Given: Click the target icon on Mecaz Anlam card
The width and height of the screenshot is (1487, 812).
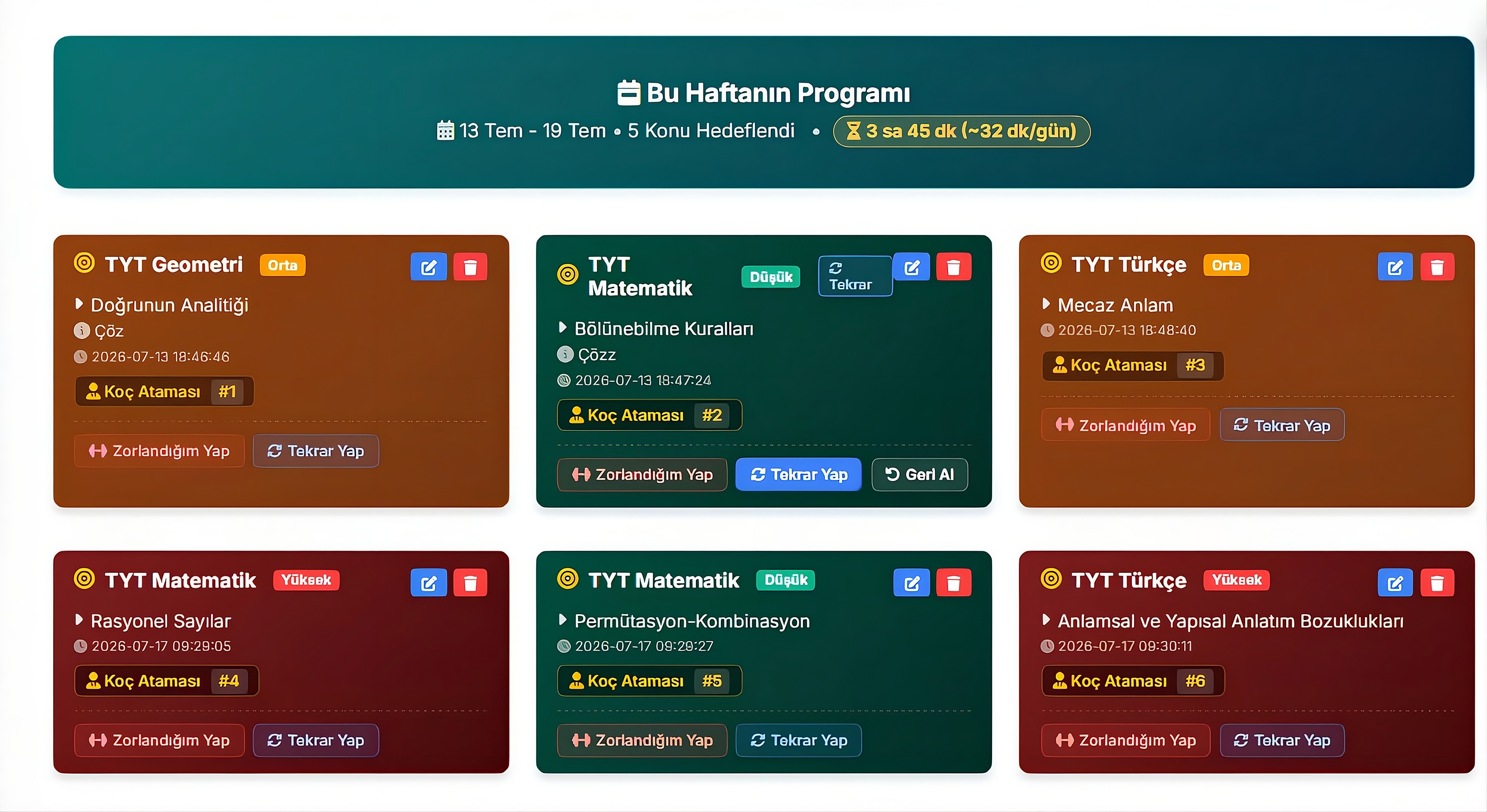Looking at the screenshot, I should [1051, 263].
